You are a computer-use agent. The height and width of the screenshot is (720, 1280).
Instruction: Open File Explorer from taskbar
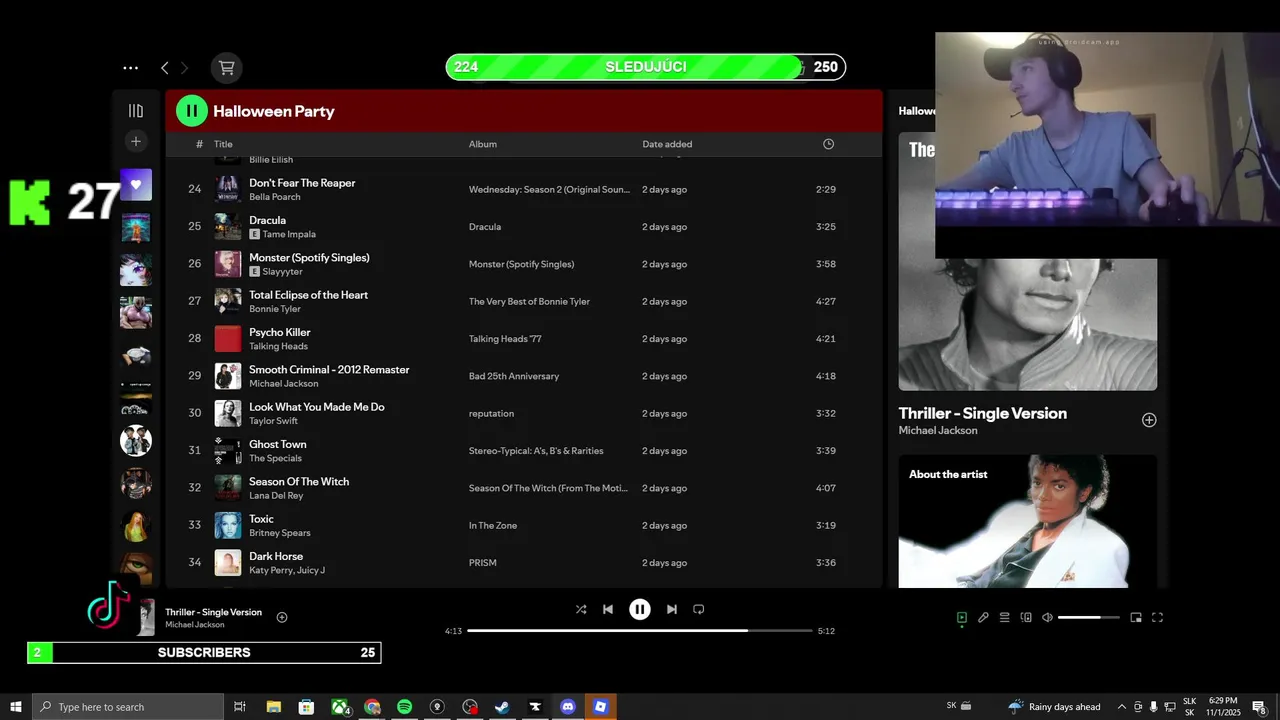point(274,707)
